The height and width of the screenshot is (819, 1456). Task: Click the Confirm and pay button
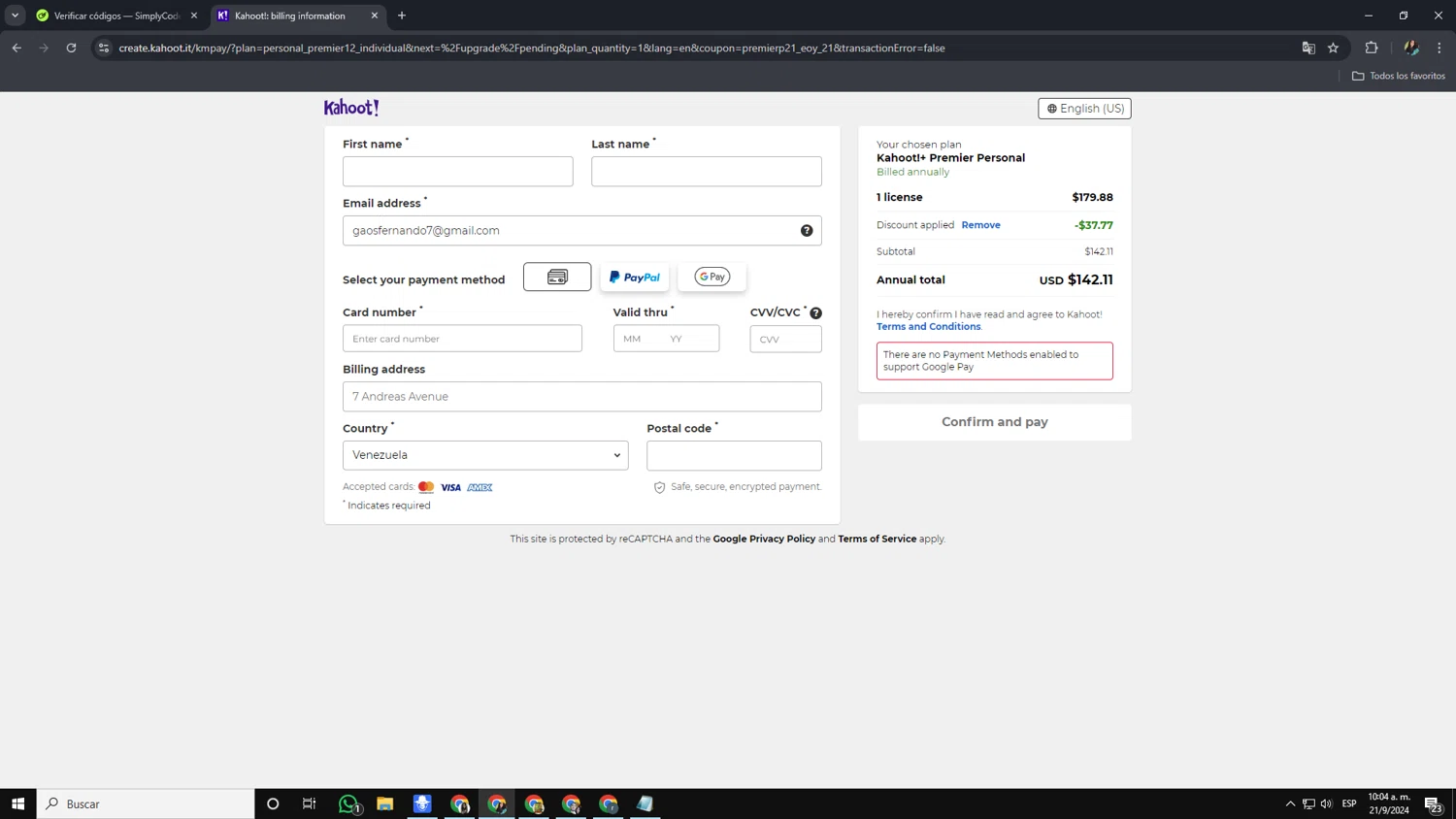994,422
